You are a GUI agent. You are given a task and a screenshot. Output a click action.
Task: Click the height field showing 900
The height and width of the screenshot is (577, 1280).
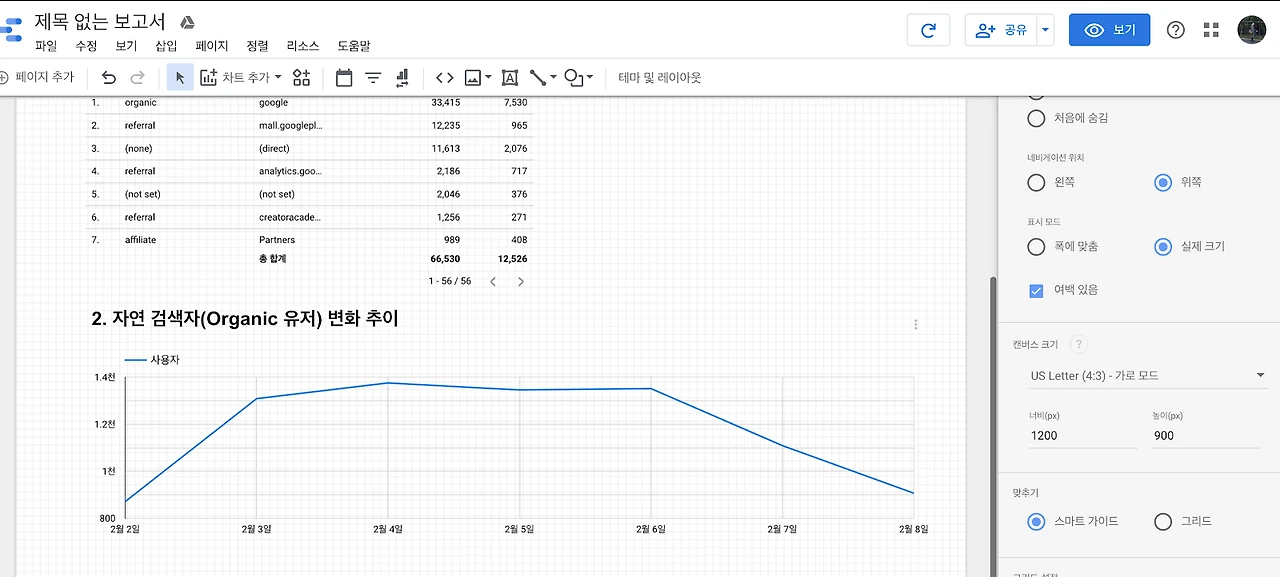[x=1205, y=436]
